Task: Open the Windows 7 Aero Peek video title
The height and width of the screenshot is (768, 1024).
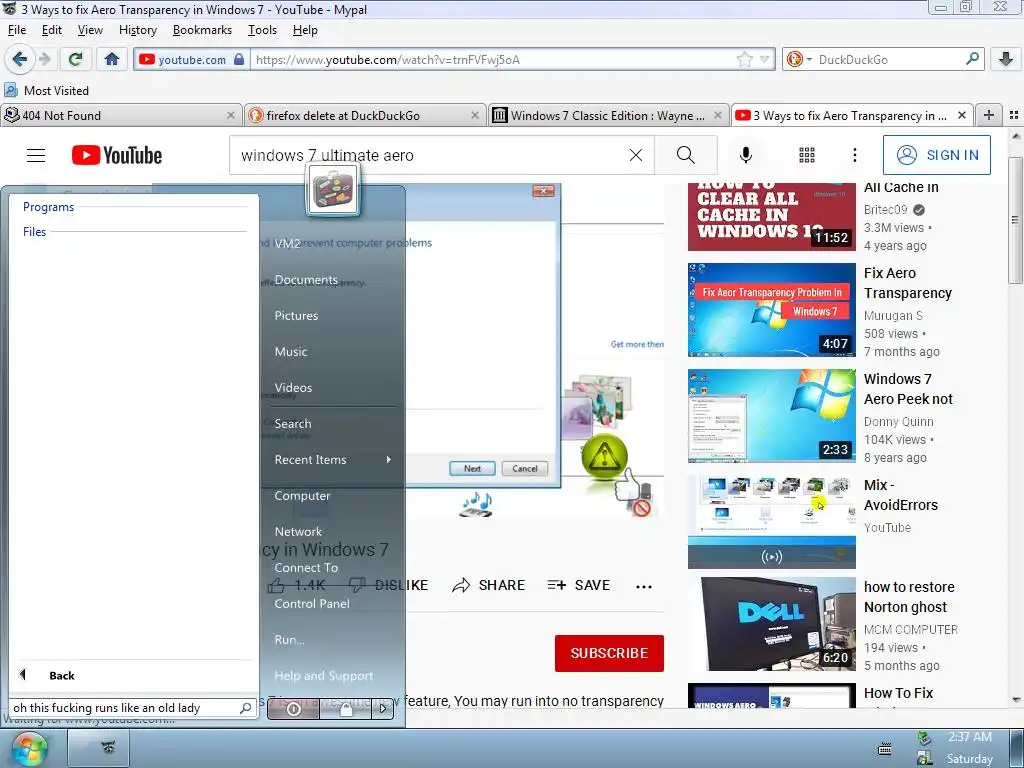Action: pyautogui.click(x=908, y=389)
